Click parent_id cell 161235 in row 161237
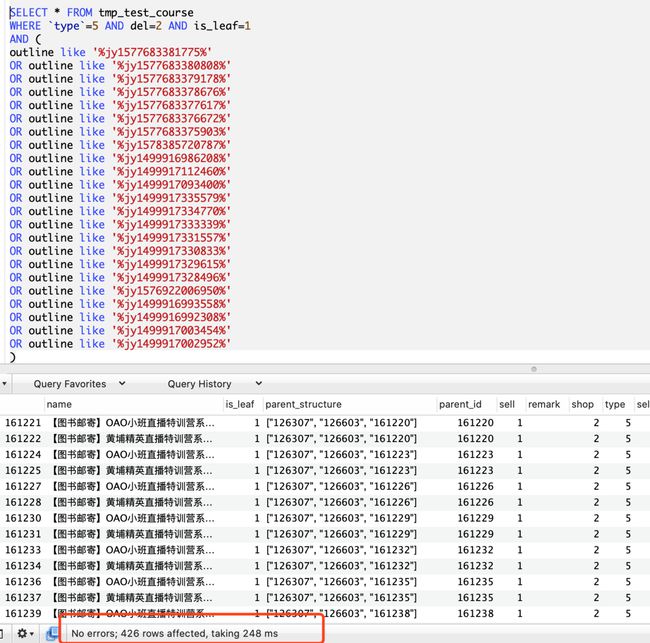The image size is (650, 643). tap(475, 598)
